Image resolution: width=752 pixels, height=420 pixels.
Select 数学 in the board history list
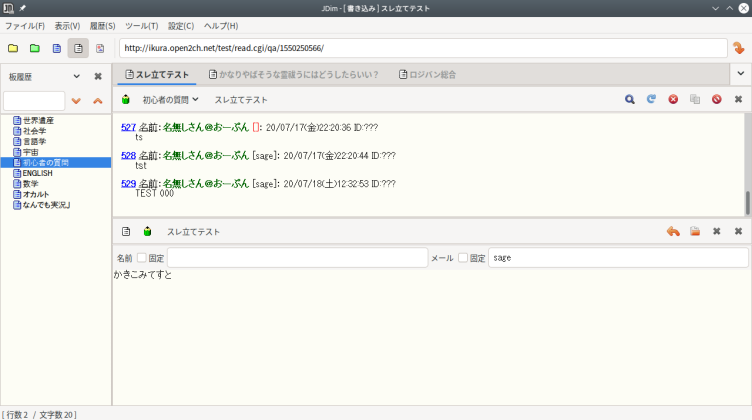[x=30, y=184]
